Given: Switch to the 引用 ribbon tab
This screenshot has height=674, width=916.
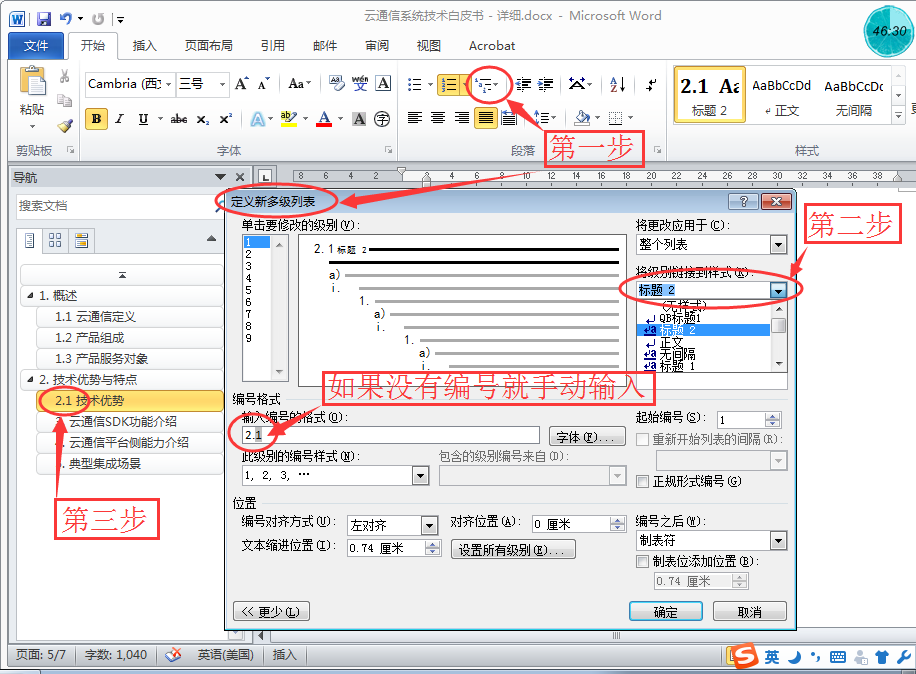Looking at the screenshot, I should [273, 46].
